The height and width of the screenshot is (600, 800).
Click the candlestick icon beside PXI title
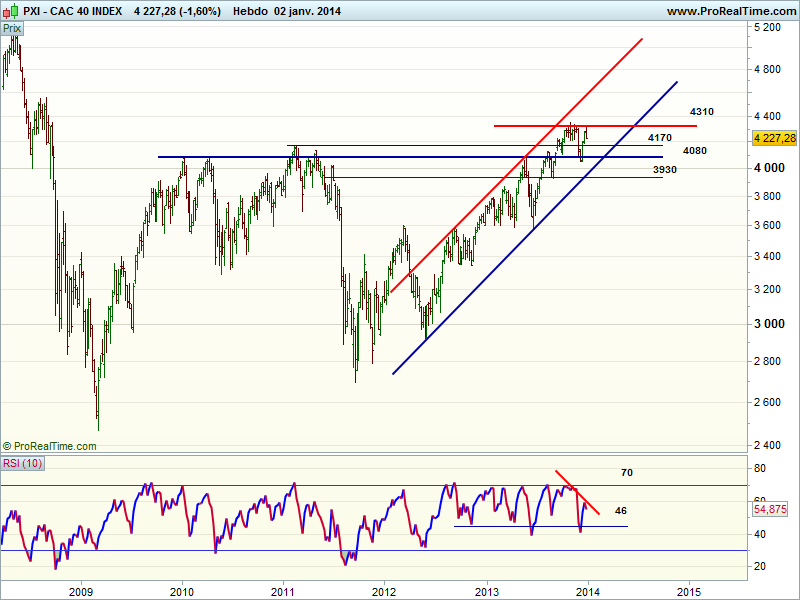[9, 11]
